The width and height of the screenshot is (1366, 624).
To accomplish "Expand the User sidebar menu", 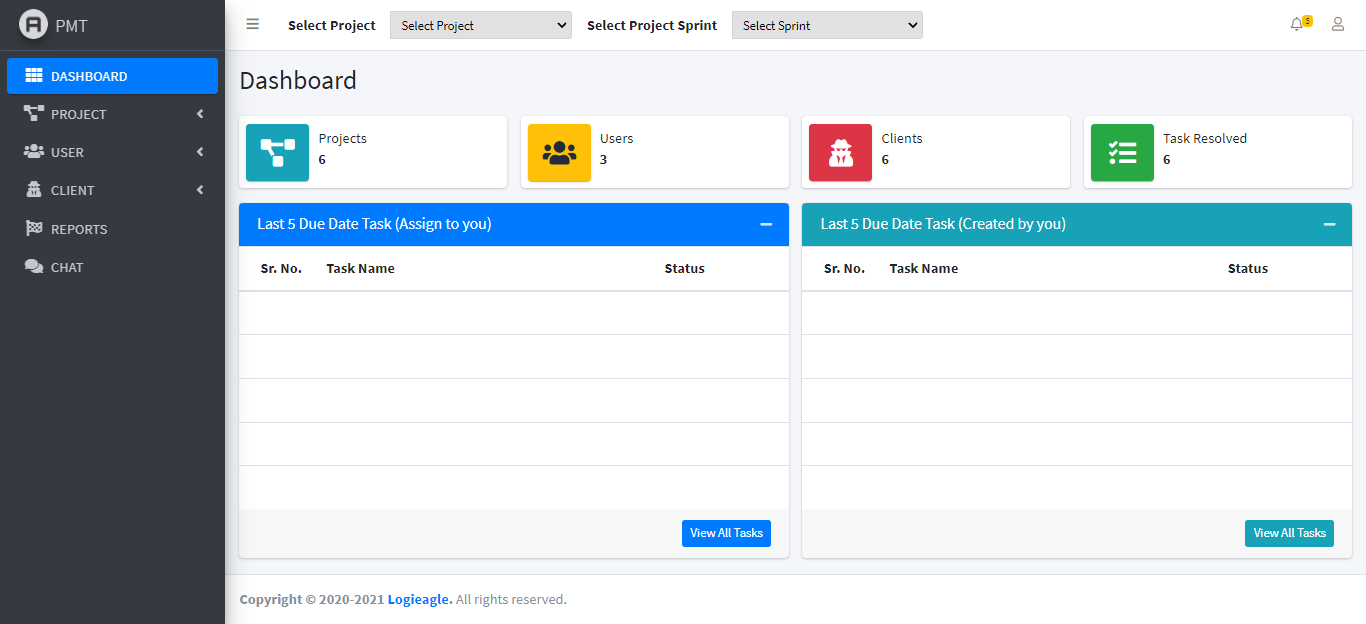I will [x=112, y=152].
